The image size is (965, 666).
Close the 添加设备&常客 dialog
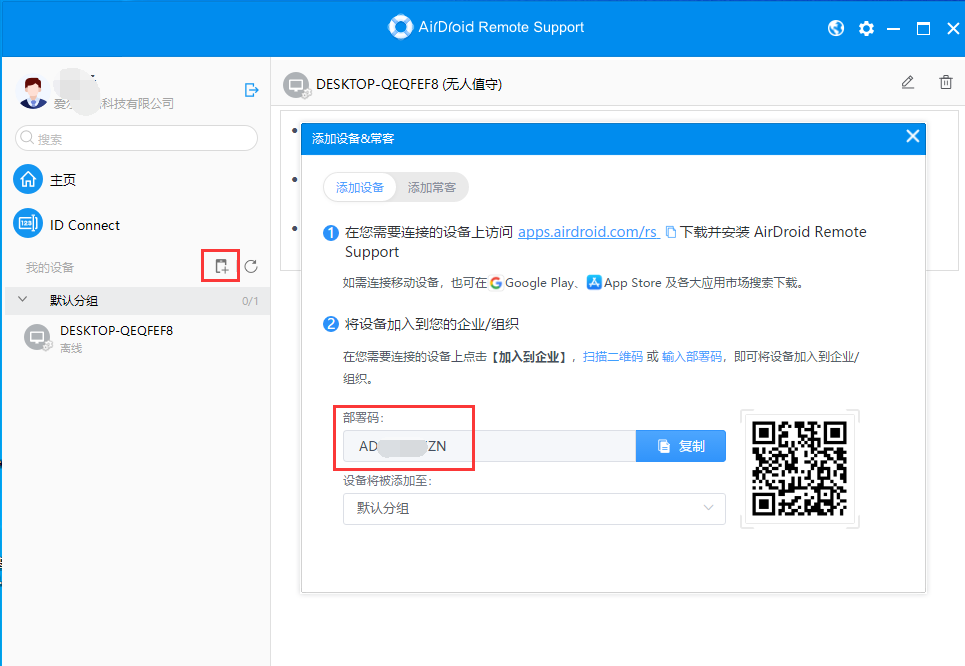pos(913,136)
